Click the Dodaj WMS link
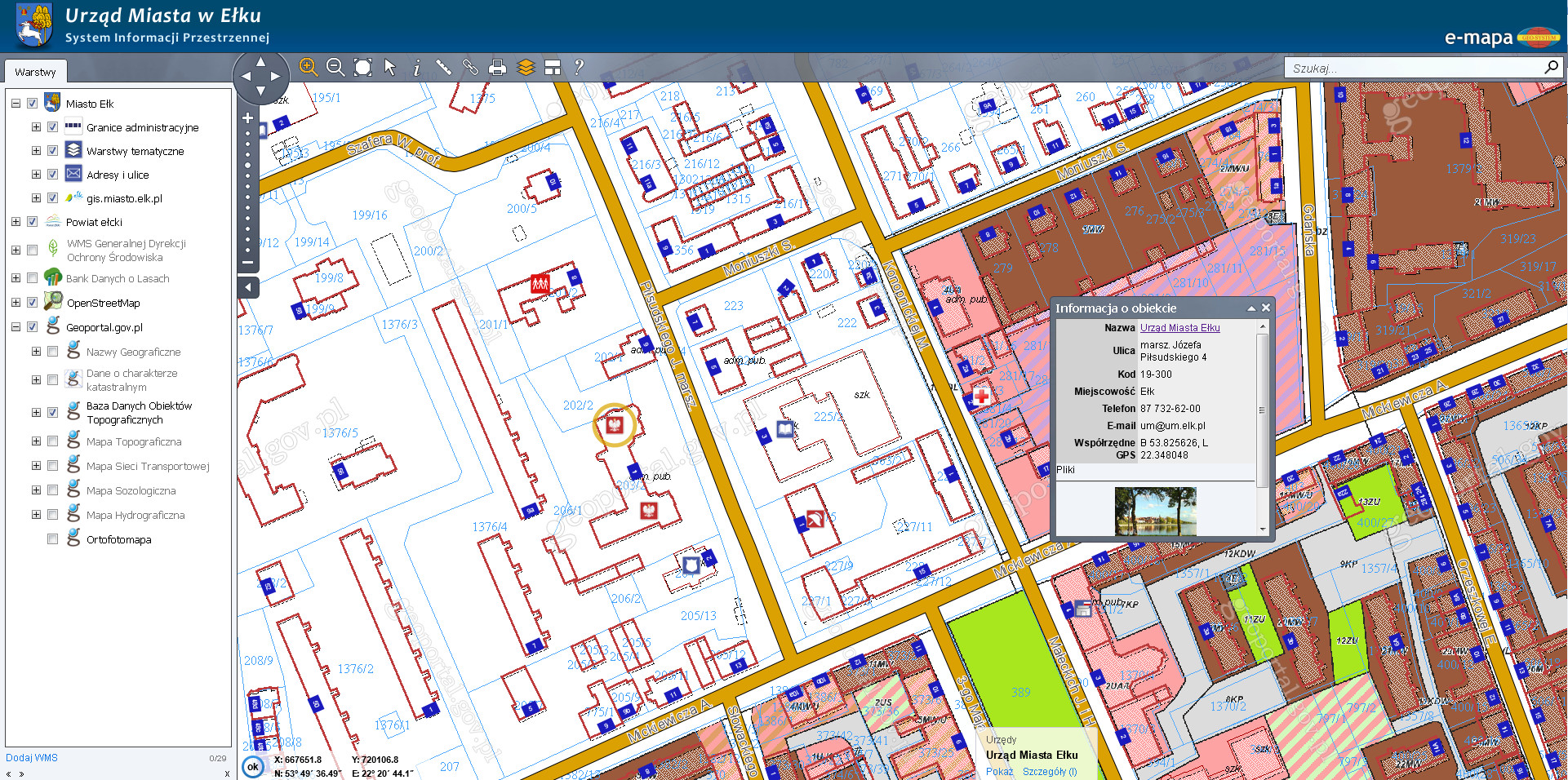 (x=32, y=758)
